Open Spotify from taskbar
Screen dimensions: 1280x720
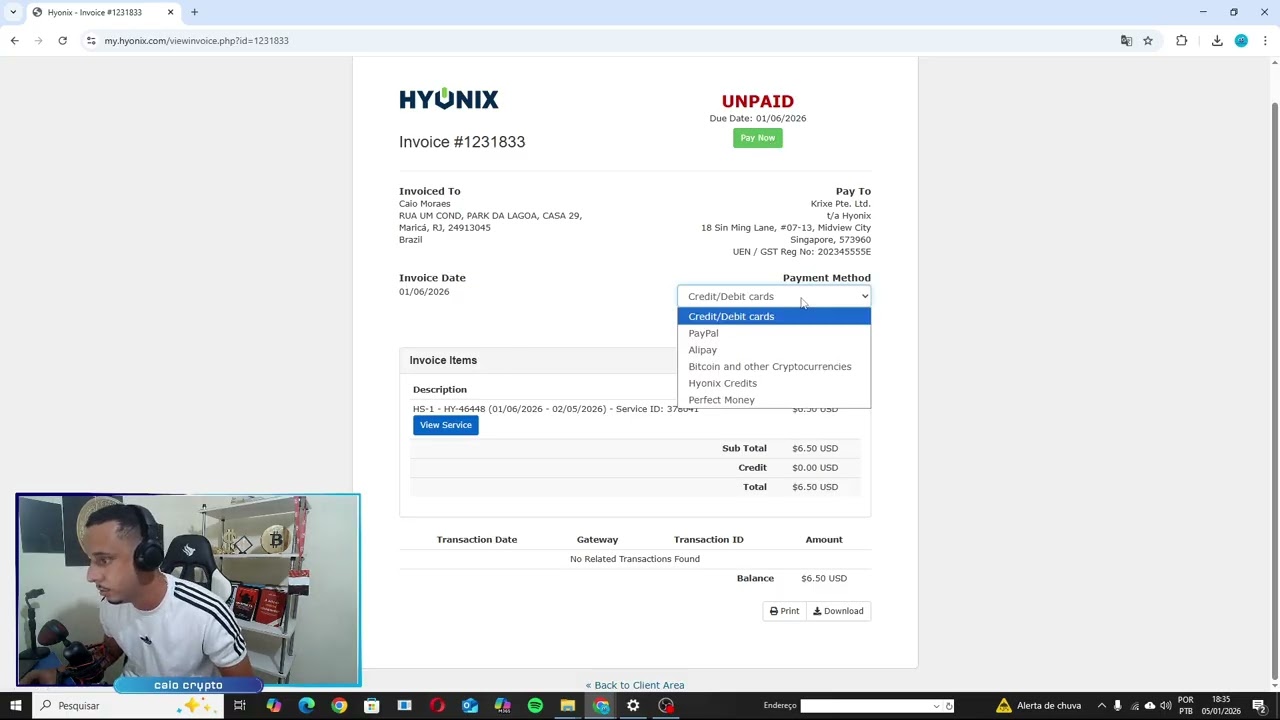[535, 706]
